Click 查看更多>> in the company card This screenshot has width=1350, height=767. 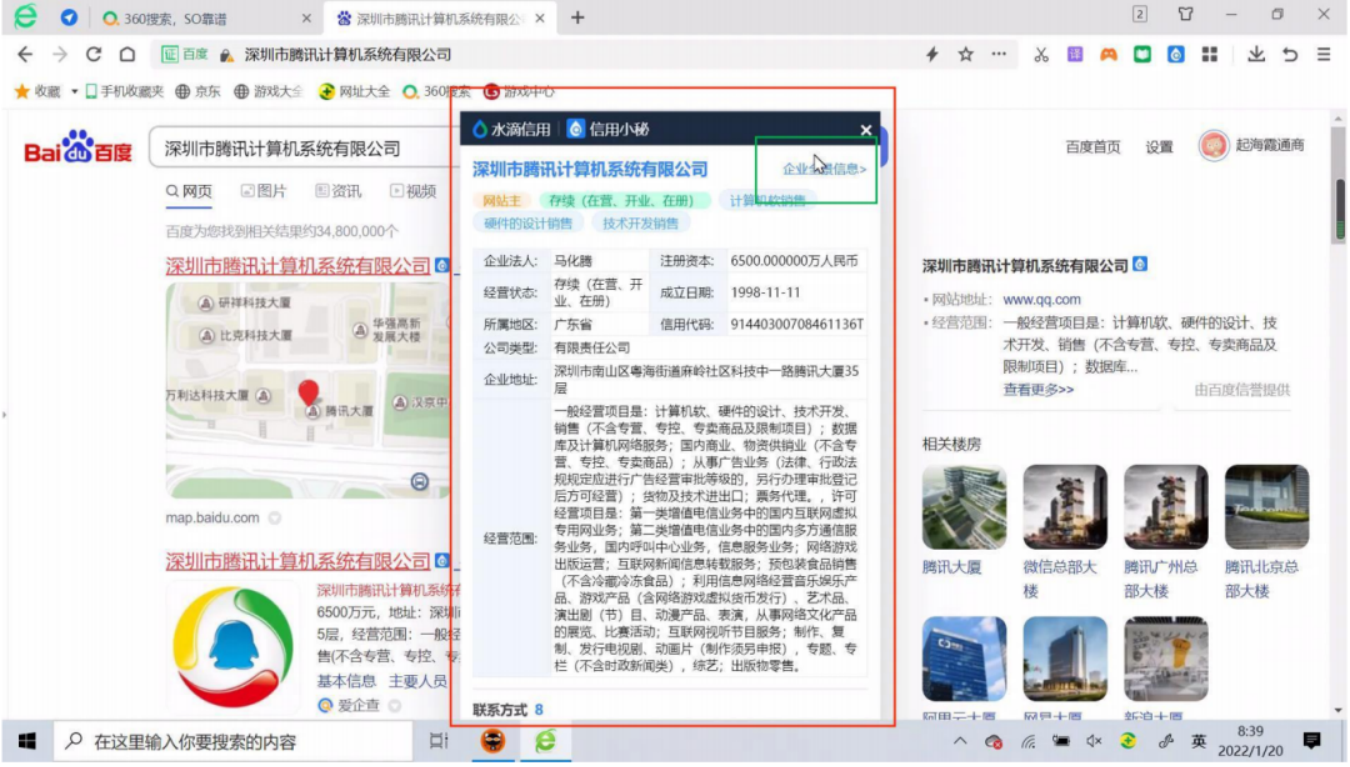coord(1038,389)
